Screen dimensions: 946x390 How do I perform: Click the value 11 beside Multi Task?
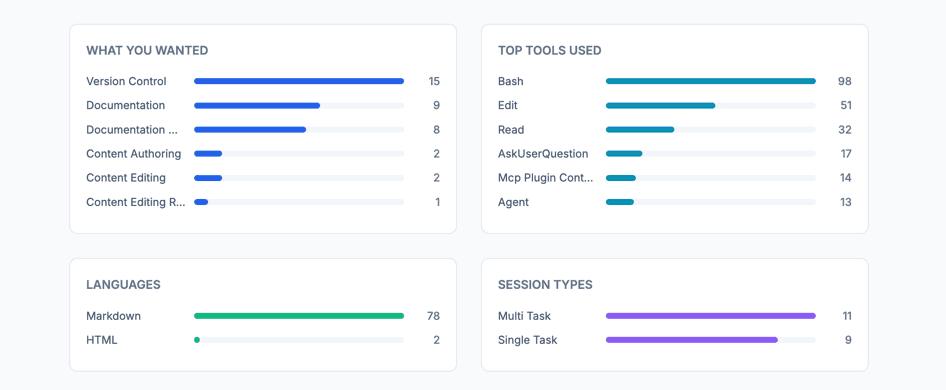click(x=846, y=316)
